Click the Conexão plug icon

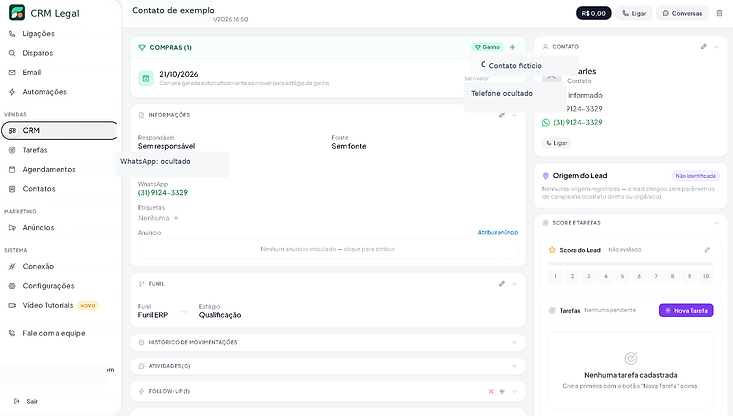point(12,266)
